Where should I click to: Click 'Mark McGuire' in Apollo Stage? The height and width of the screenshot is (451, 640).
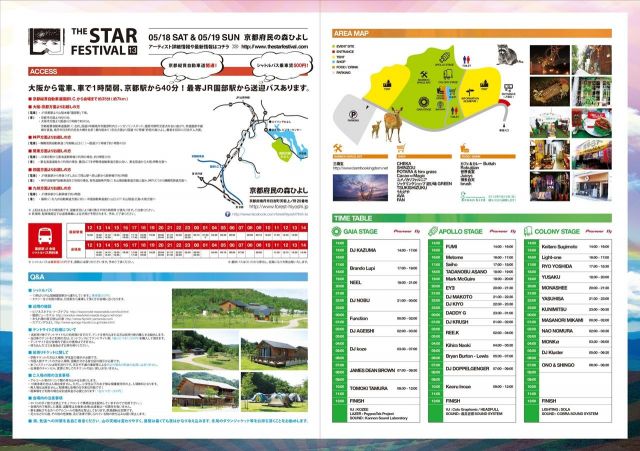(x=460, y=279)
